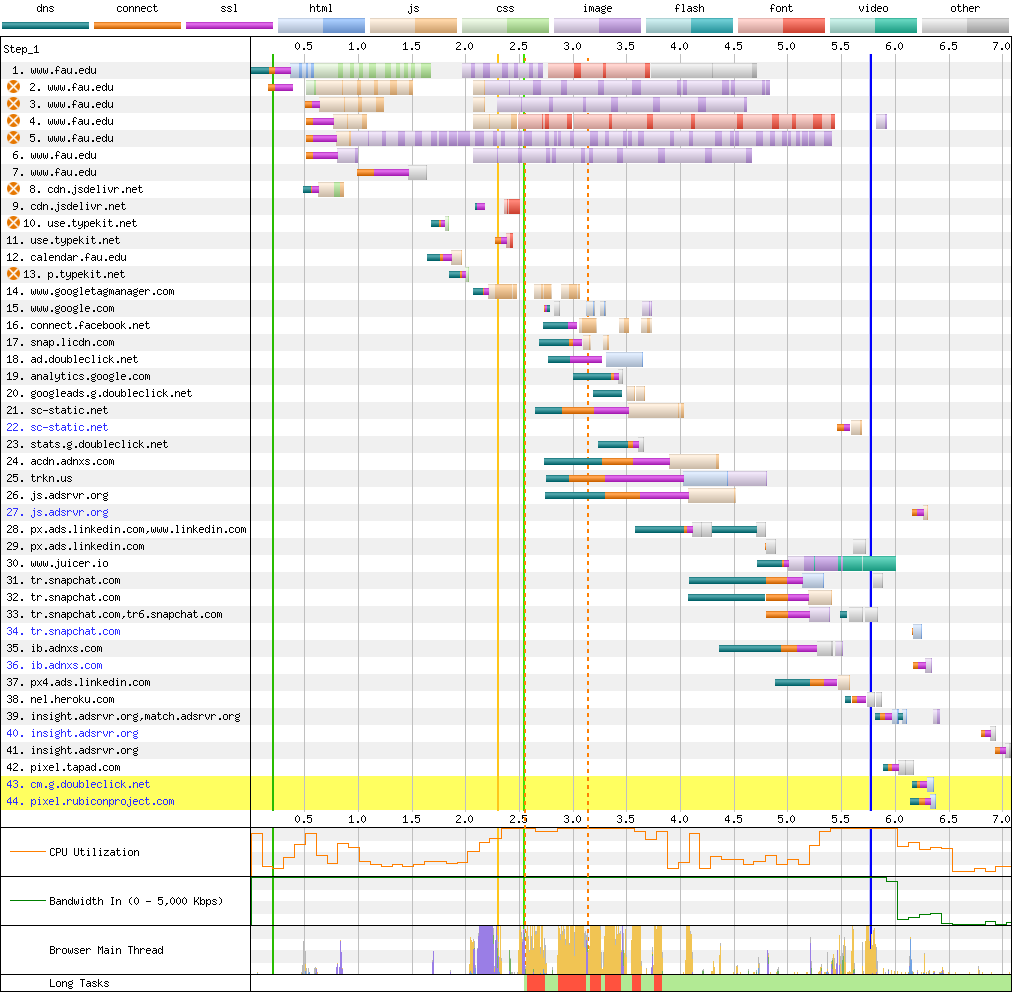Click render-blocking icon on row 3 www.fau.edu
The image size is (1012, 992).
[x=14, y=104]
